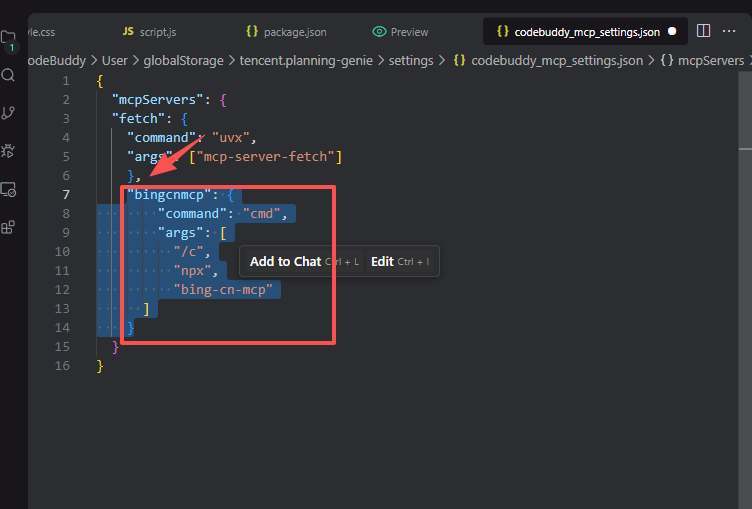The height and width of the screenshot is (509, 752).
Task: Click Add to Chat button
Action: (x=304, y=261)
